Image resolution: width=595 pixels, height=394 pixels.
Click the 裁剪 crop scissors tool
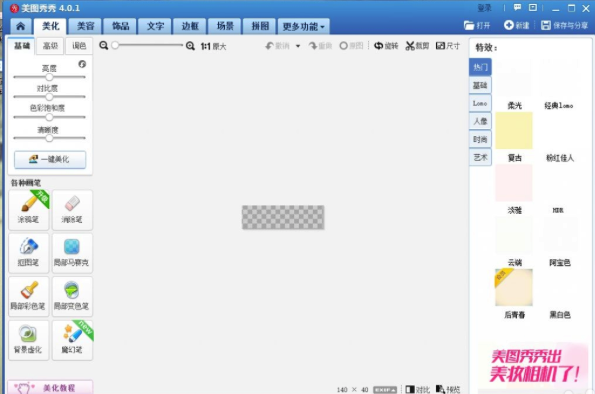pos(417,46)
